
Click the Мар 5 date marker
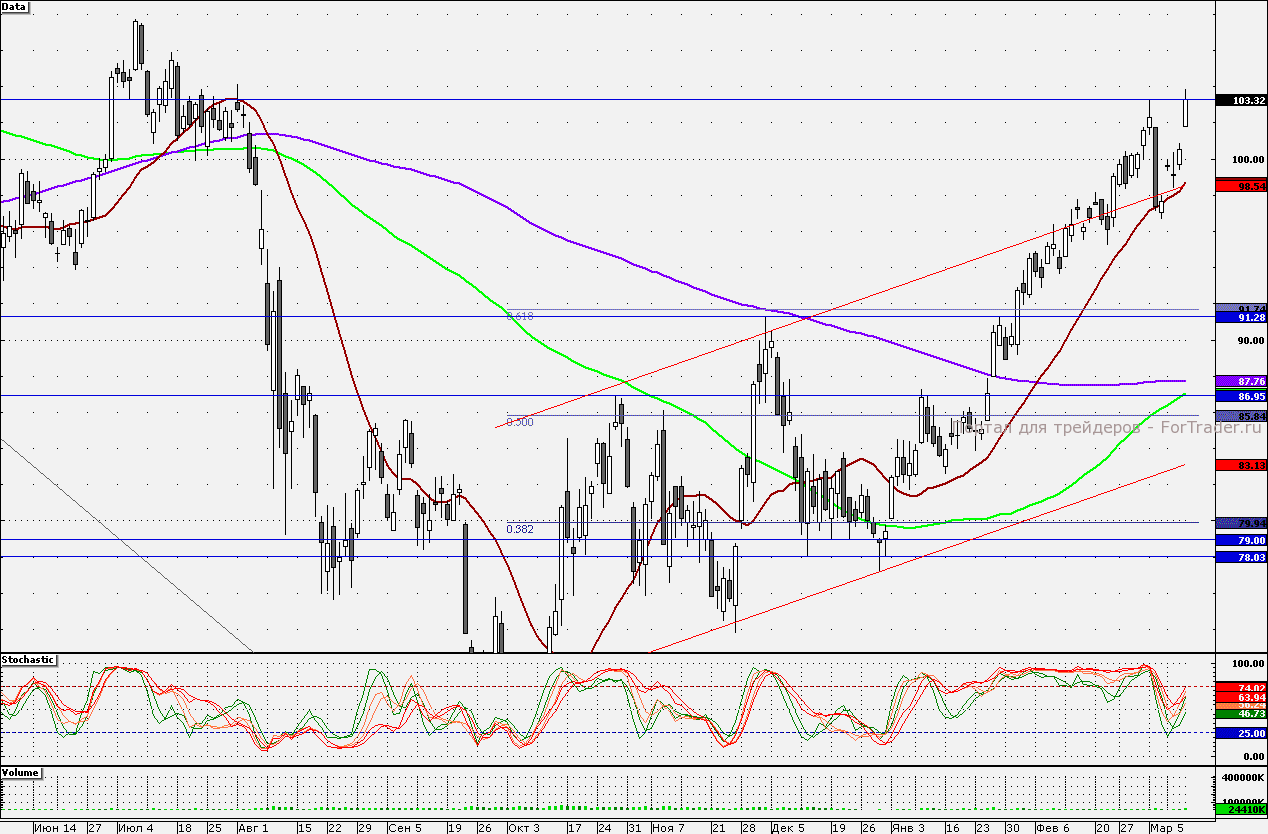[1166, 828]
